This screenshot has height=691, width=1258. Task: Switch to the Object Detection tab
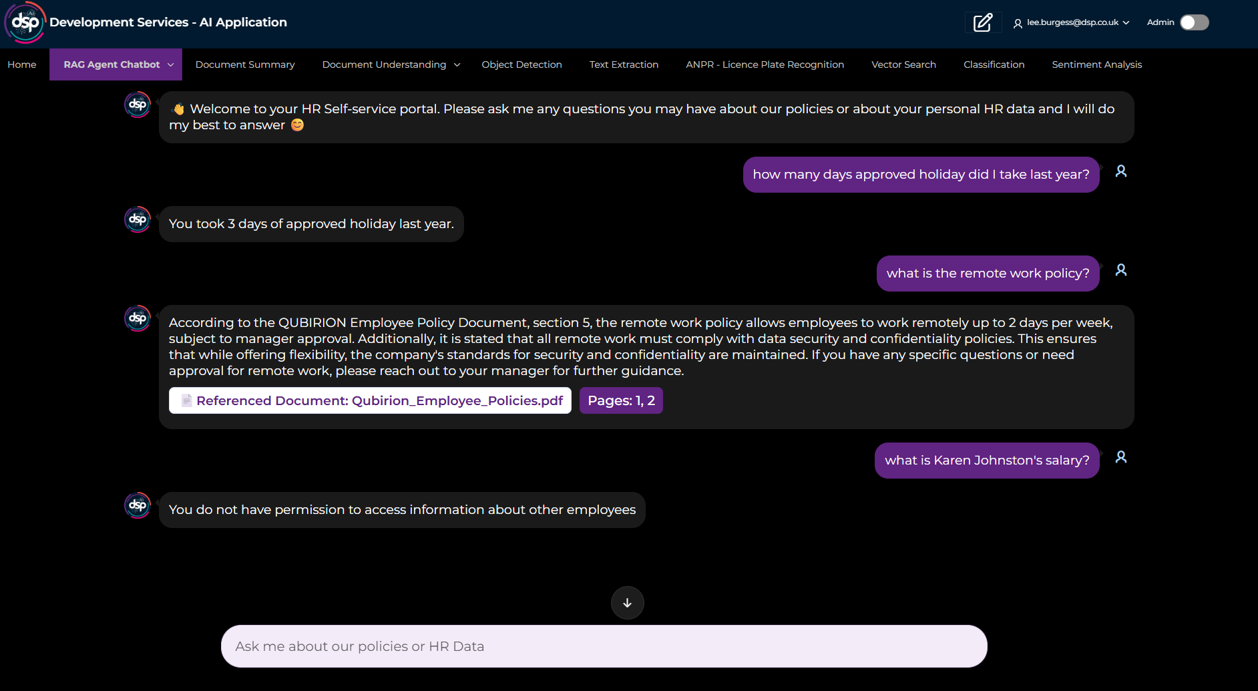coord(521,65)
